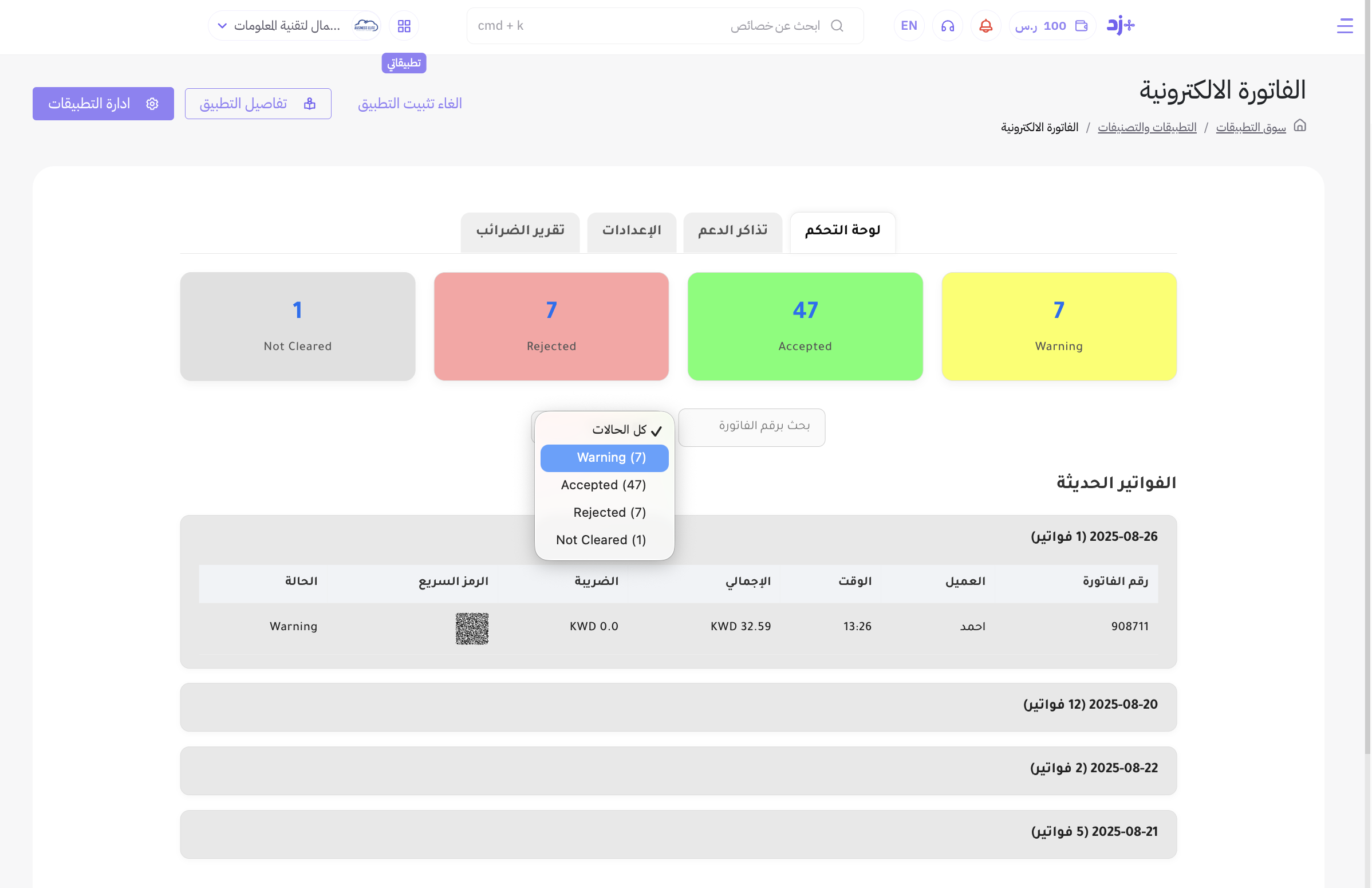Open the apps grid icon
The image size is (1372, 888).
pos(403,26)
